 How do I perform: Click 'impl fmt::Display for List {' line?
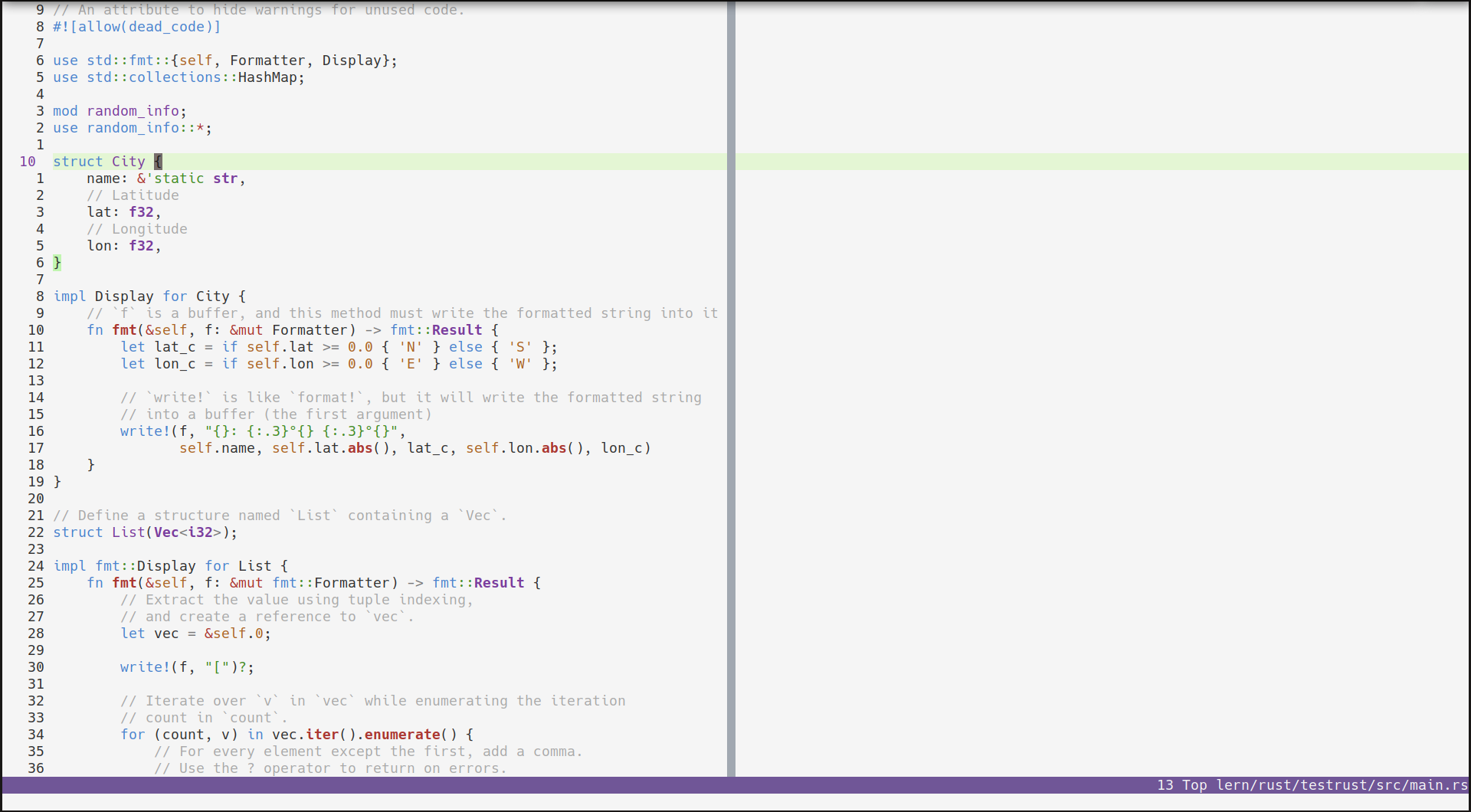171,566
